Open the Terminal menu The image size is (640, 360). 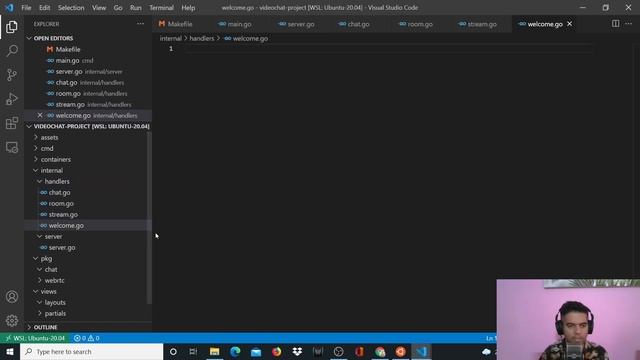pos(161,8)
